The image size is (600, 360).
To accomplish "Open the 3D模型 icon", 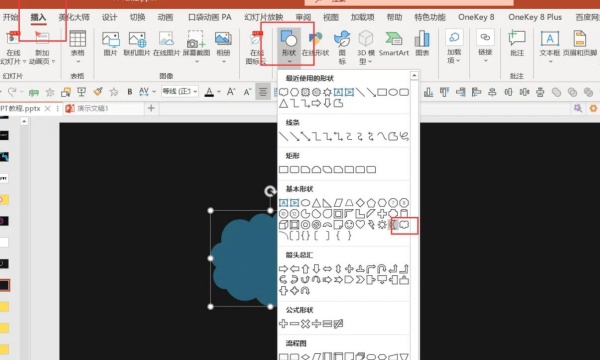I will (366, 47).
